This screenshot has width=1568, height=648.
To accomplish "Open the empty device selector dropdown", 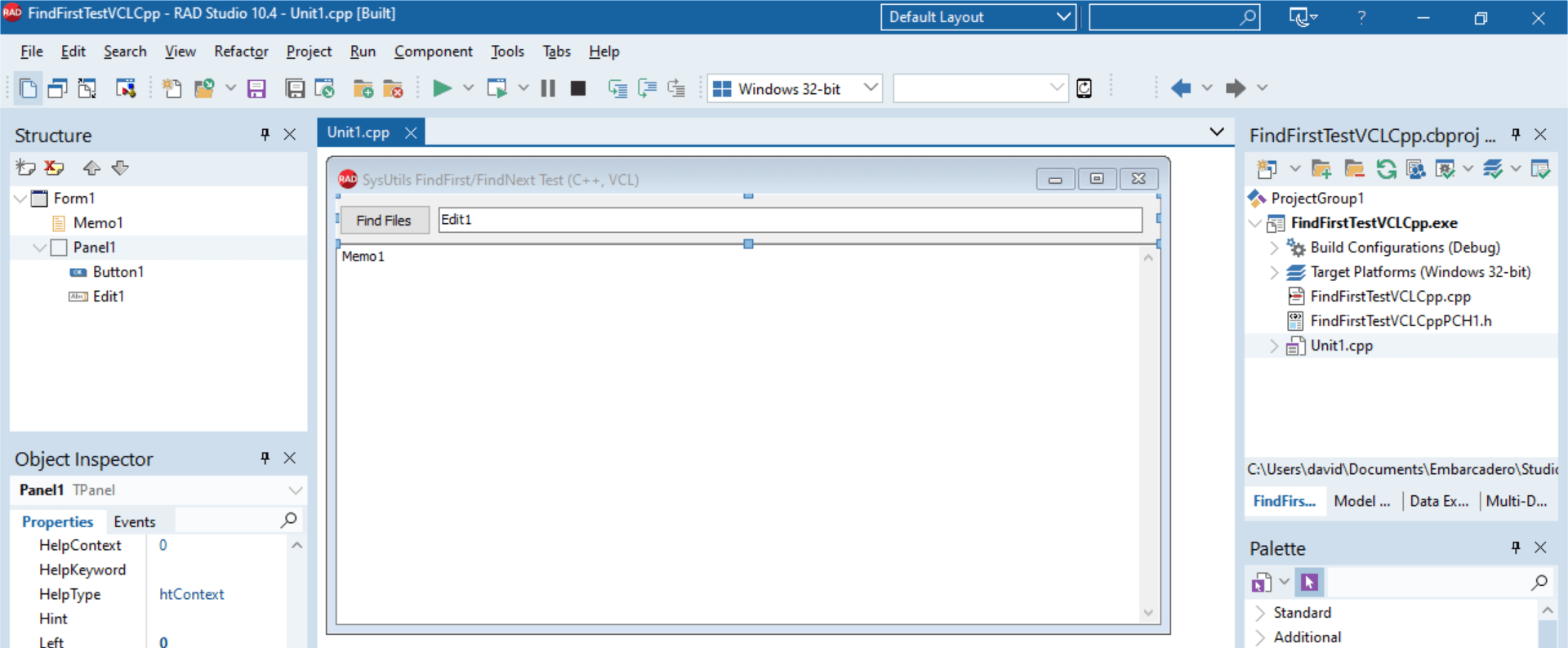I will (981, 88).
